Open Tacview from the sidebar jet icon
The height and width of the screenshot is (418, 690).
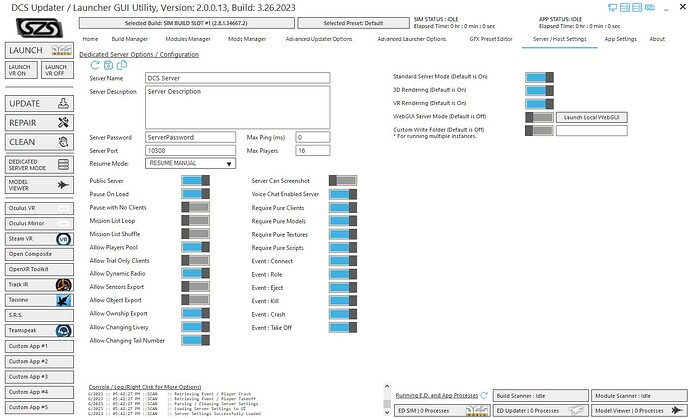click(x=39, y=300)
